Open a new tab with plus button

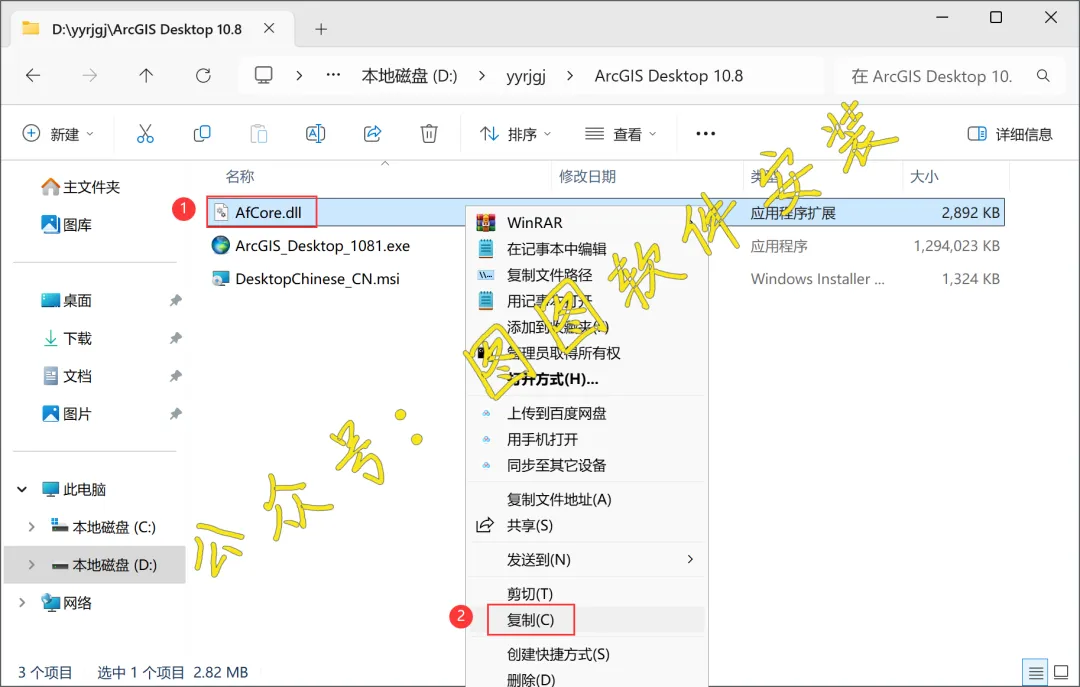point(321,29)
